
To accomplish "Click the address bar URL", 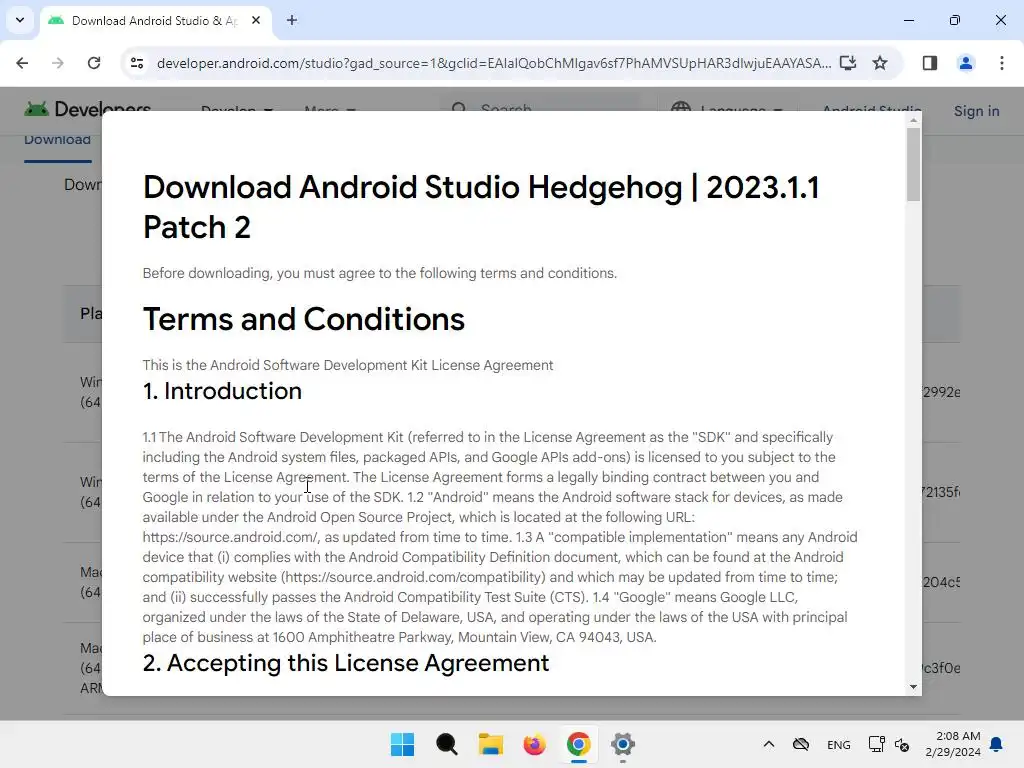I will click(494, 63).
